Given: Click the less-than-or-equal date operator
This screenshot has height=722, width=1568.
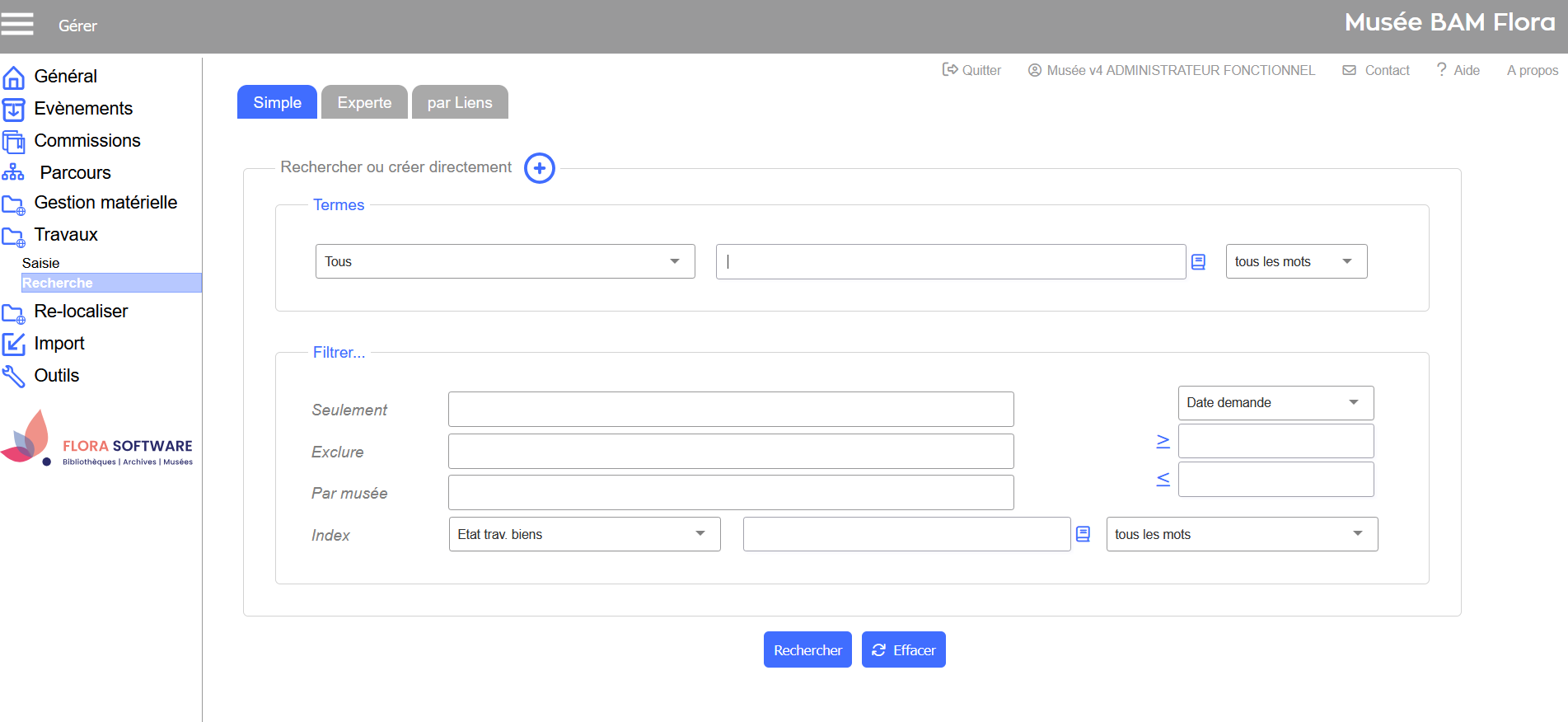Looking at the screenshot, I should (1163, 479).
